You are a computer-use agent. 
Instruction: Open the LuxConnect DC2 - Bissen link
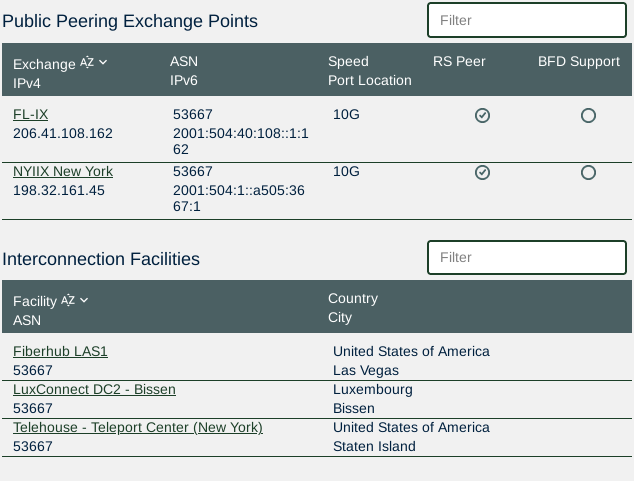tap(94, 389)
